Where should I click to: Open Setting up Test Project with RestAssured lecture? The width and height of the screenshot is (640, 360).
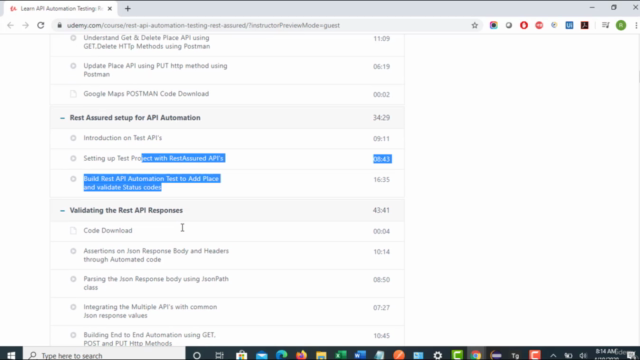click(154, 158)
